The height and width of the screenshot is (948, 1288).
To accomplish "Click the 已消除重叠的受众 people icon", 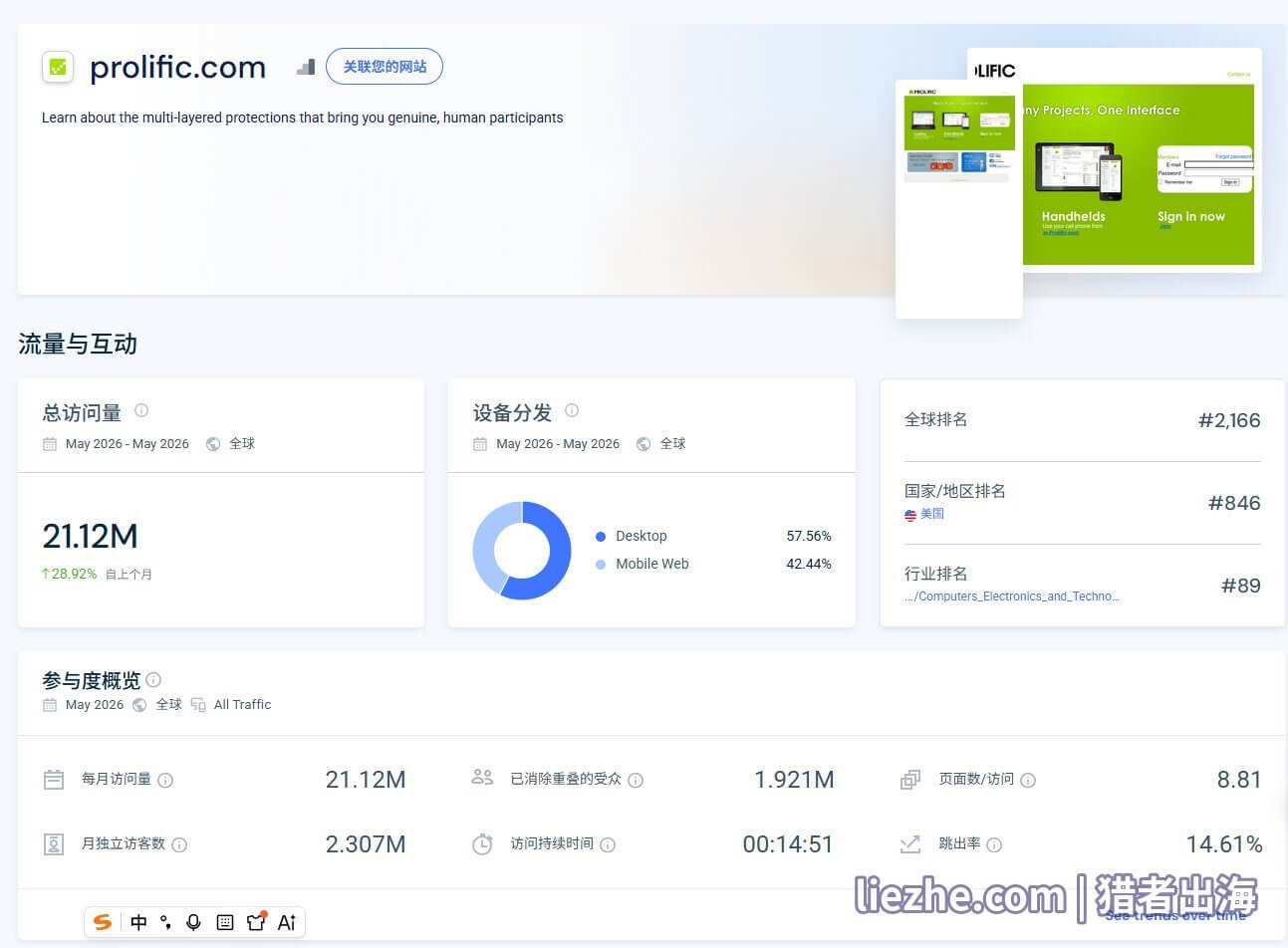I will click(482, 778).
